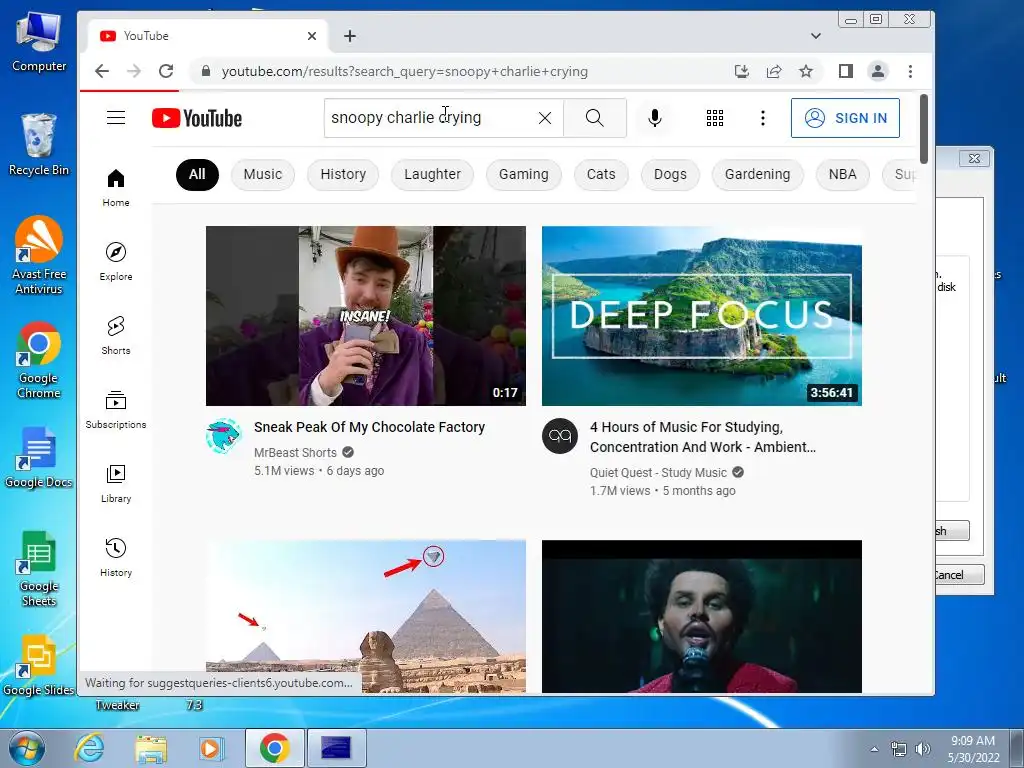This screenshot has height=768, width=1024.
Task: Go to Home in the sidebar
Action: [116, 188]
